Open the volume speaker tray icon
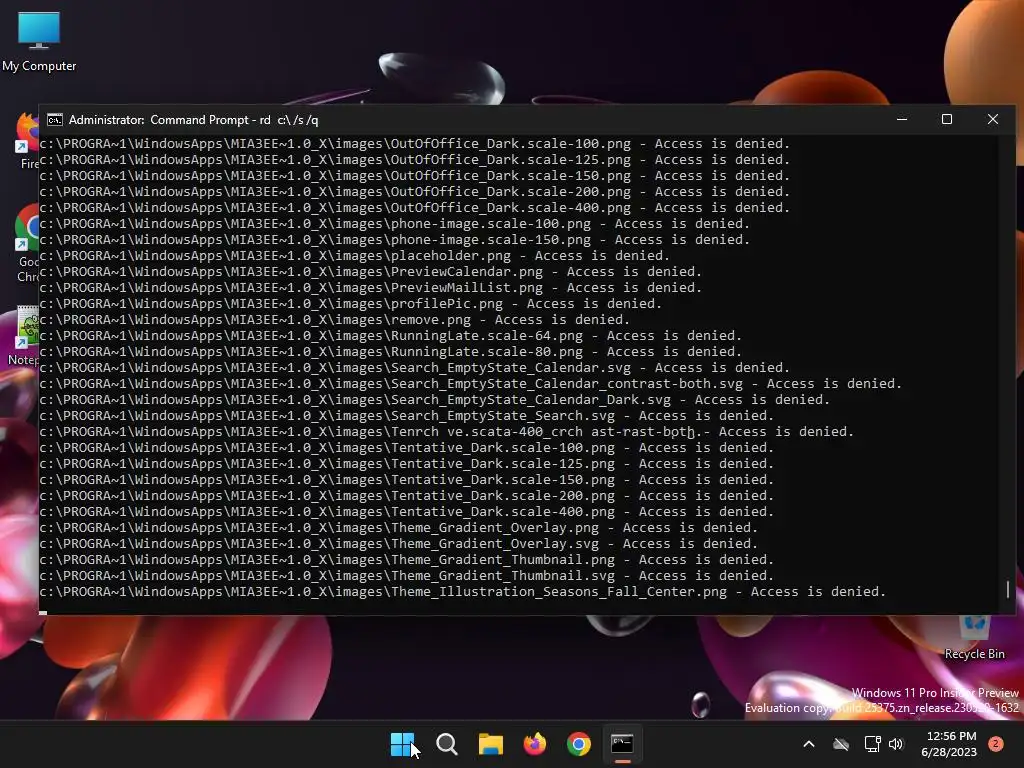 click(896, 744)
